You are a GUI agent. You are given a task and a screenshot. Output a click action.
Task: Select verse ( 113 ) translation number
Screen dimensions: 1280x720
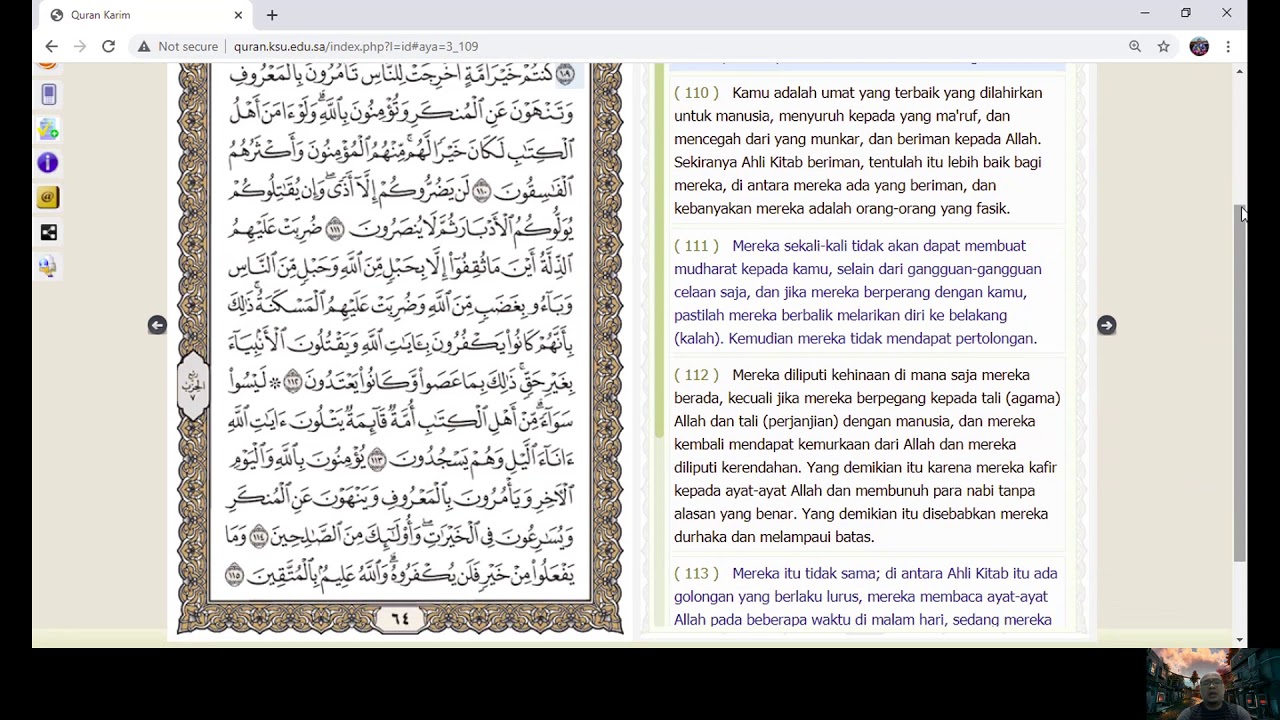(x=696, y=574)
